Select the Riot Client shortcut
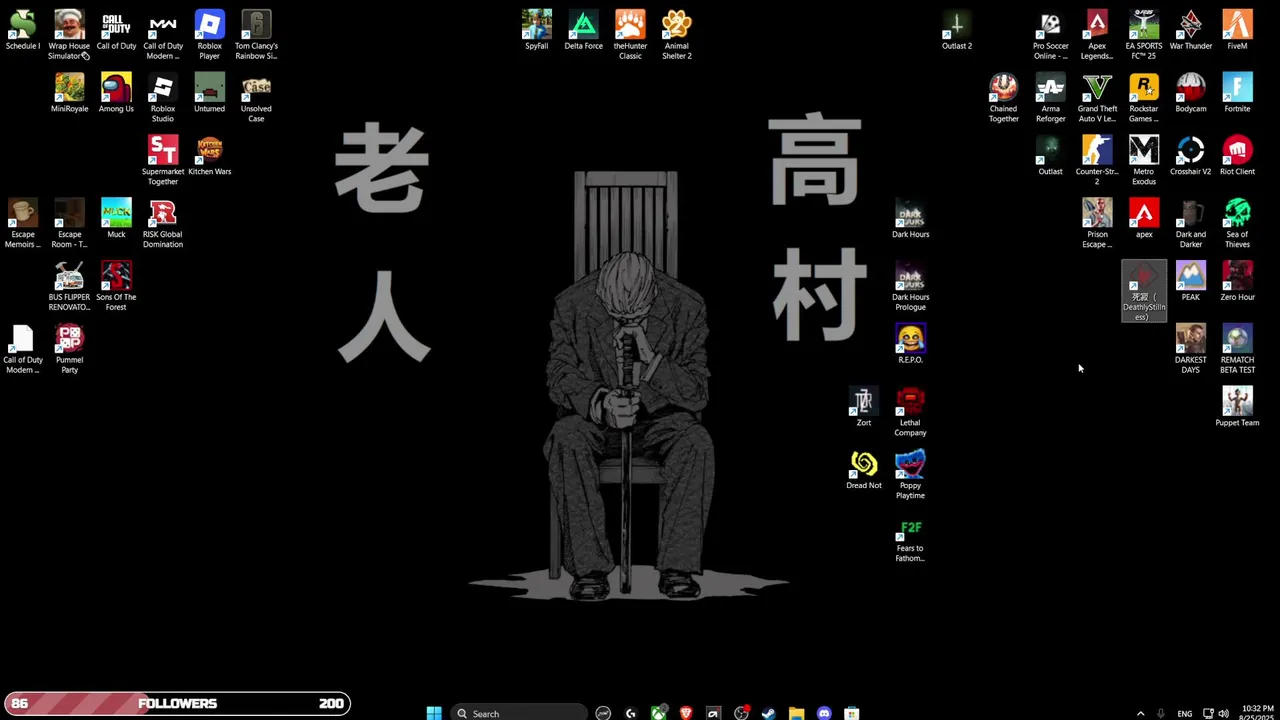1280x720 pixels. click(x=1237, y=156)
